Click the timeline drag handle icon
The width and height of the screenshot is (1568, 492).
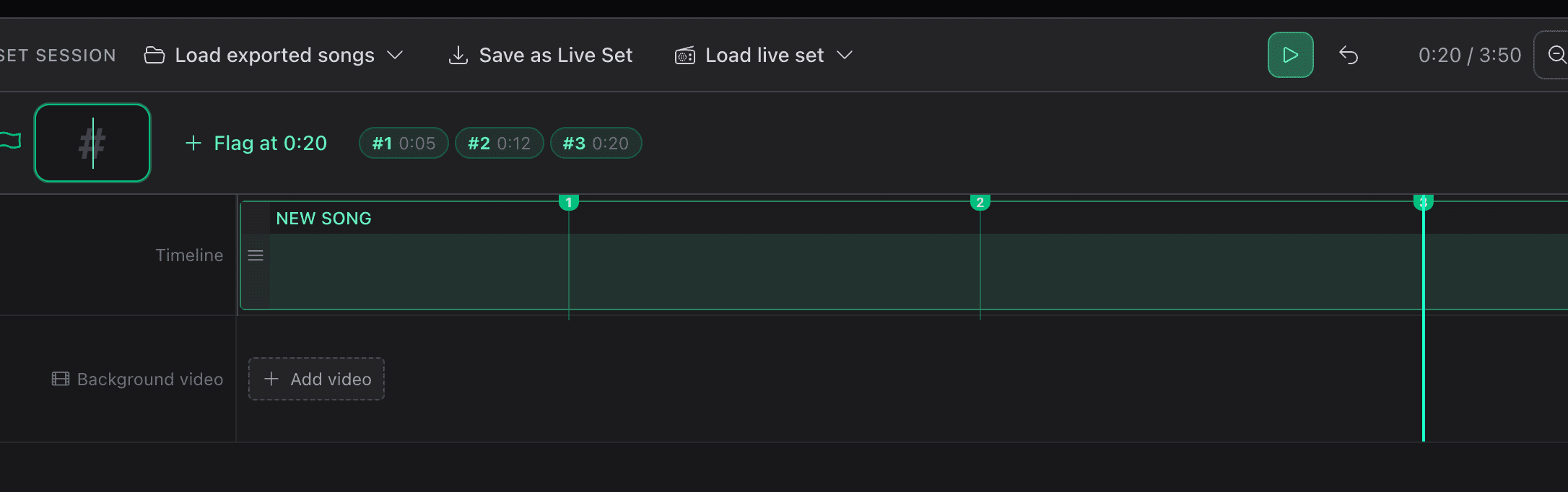pos(256,255)
